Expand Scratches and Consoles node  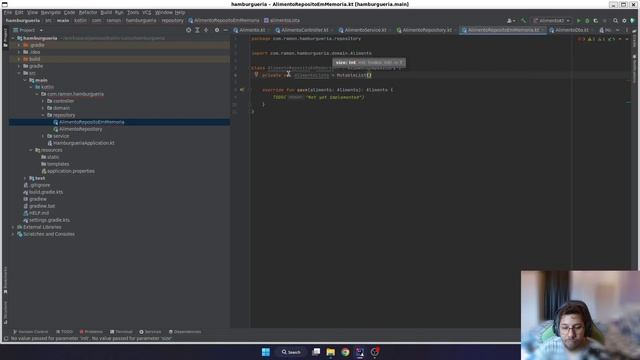(x=13, y=234)
